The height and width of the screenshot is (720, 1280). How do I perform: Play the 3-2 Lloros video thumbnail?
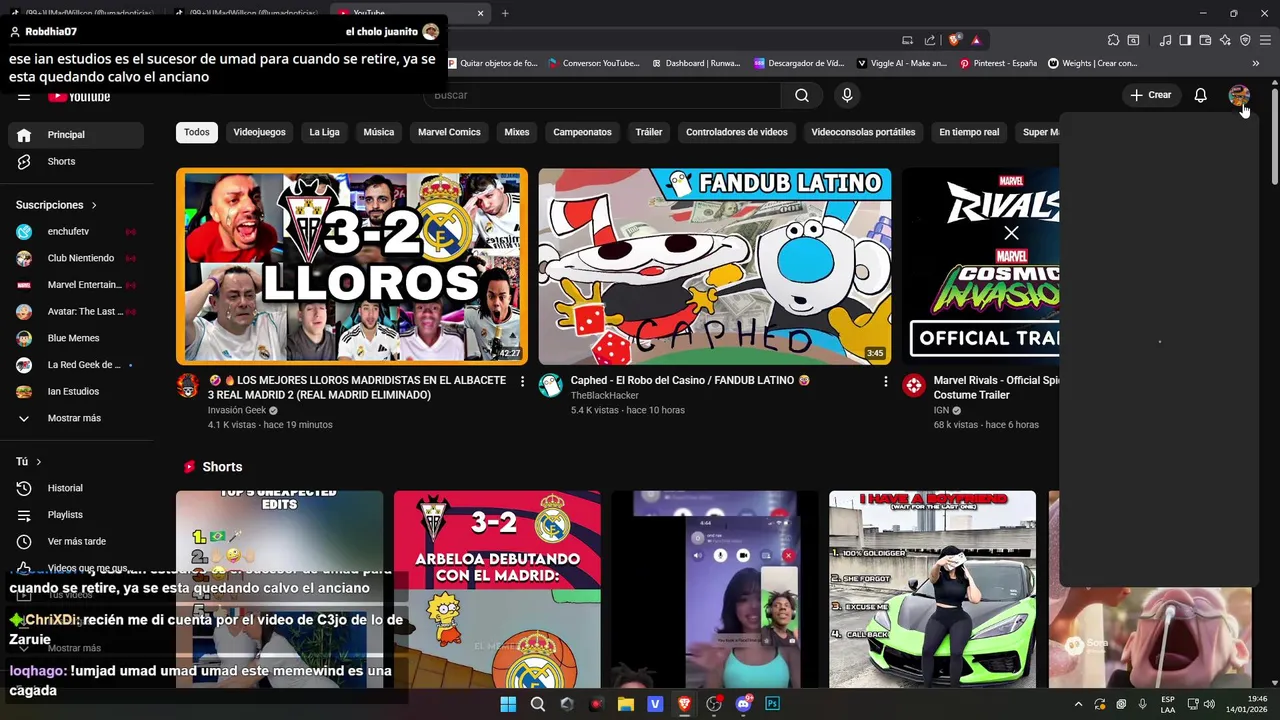(x=352, y=266)
